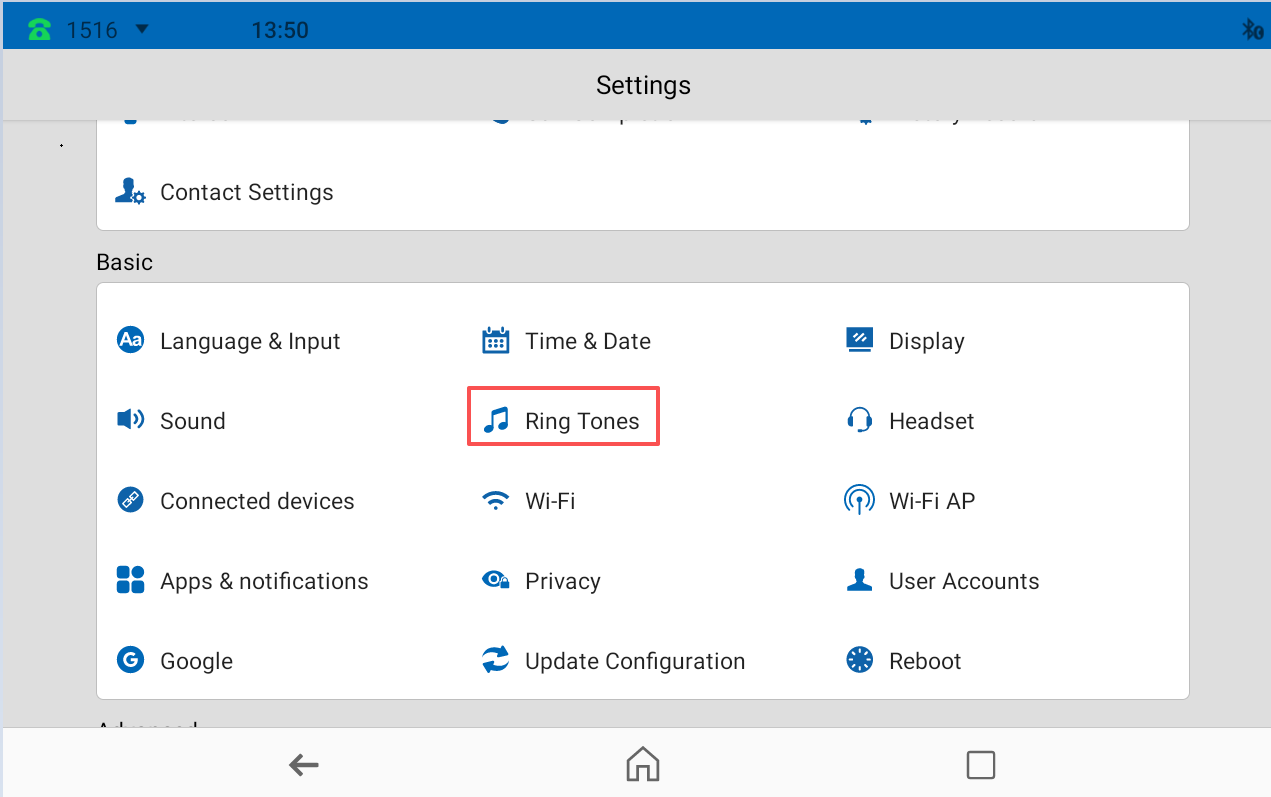
Task: Tap the Display monitor icon
Action: [859, 340]
